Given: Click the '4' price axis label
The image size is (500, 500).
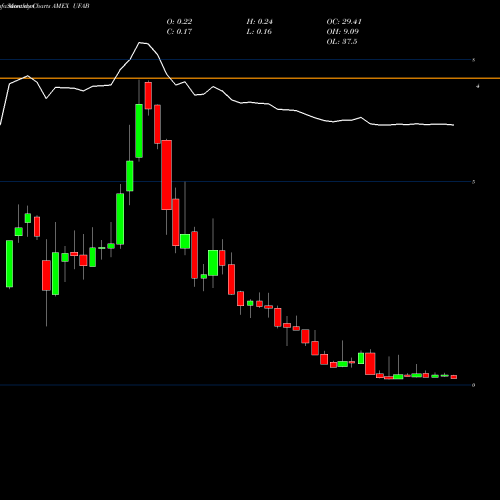Looking at the screenshot, I should [478, 86].
